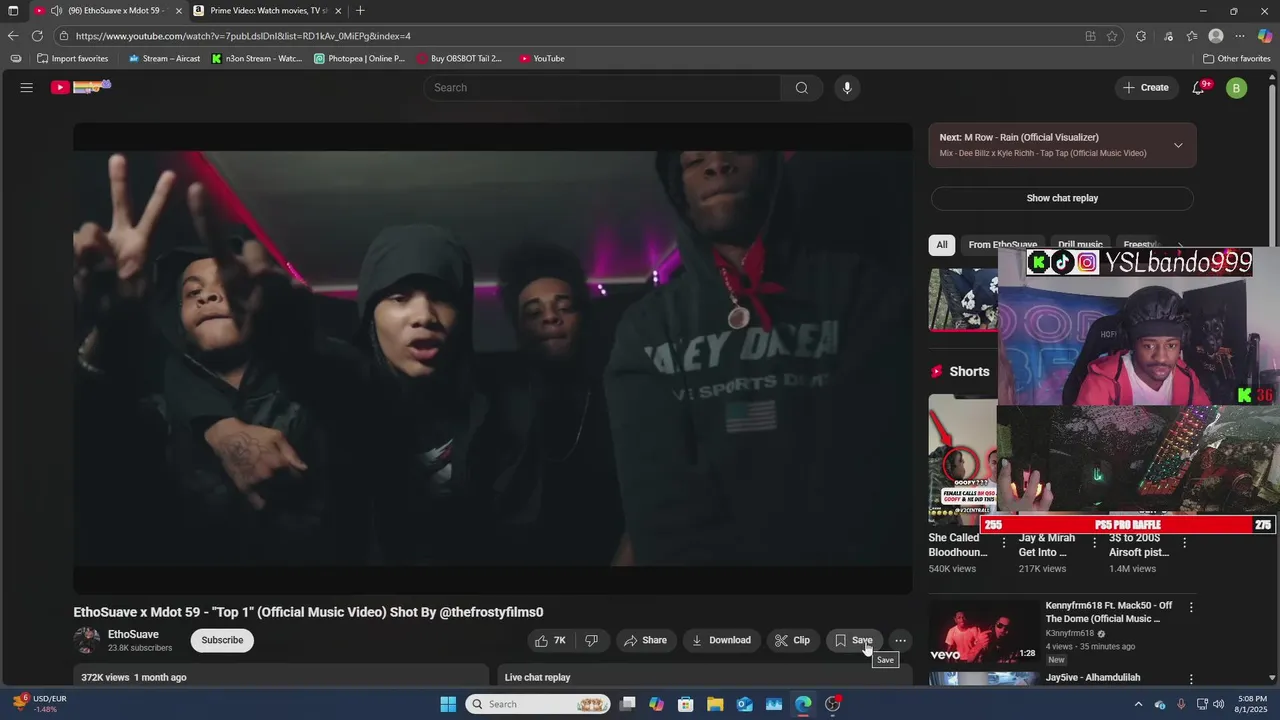Image resolution: width=1280 pixels, height=720 pixels.
Task: Open the She Called Bloodhoun short thumbnail
Action: 963,459
